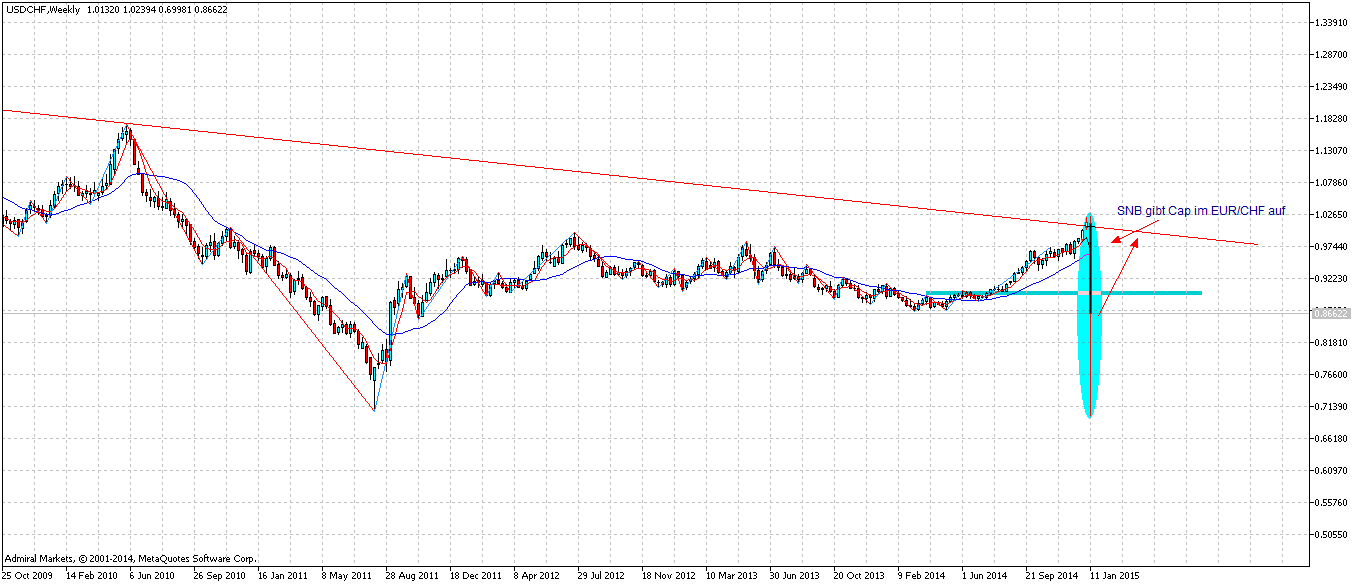Click the 29 Jul 2012 date label
The width and height of the screenshot is (1362, 587).
(603, 576)
